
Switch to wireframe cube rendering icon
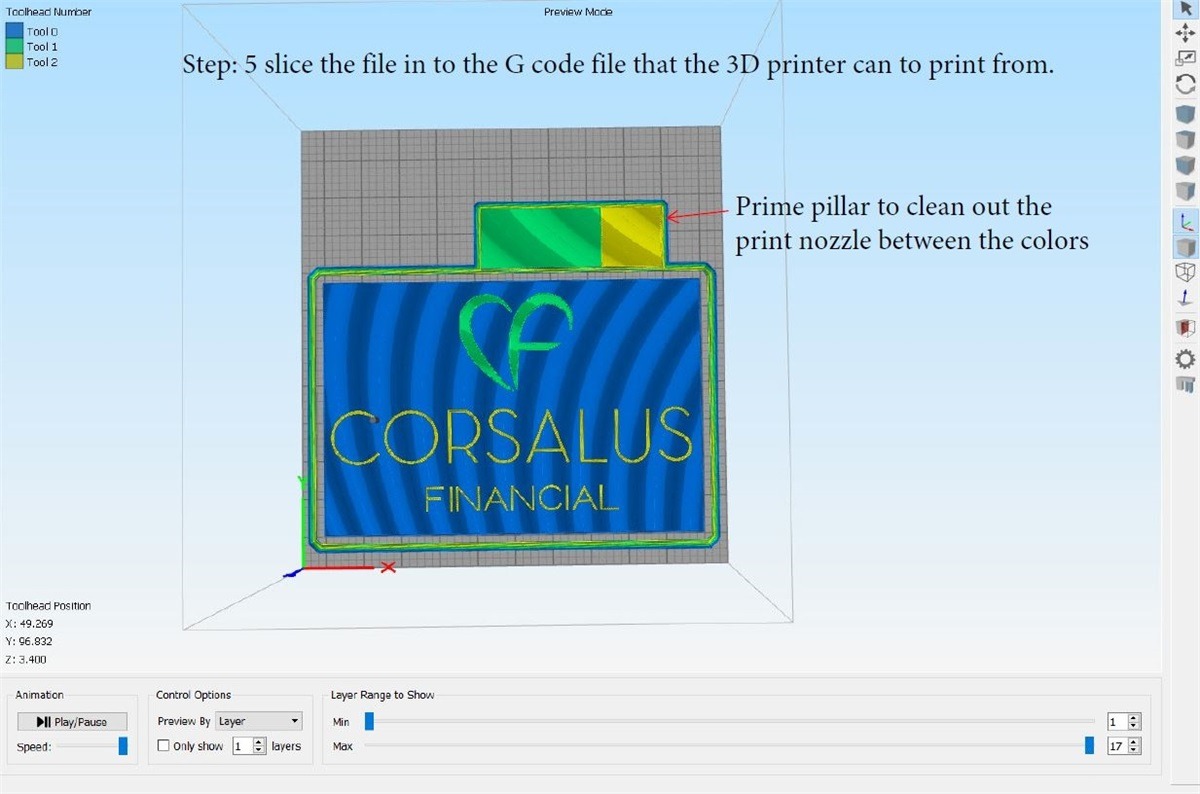click(x=1186, y=272)
